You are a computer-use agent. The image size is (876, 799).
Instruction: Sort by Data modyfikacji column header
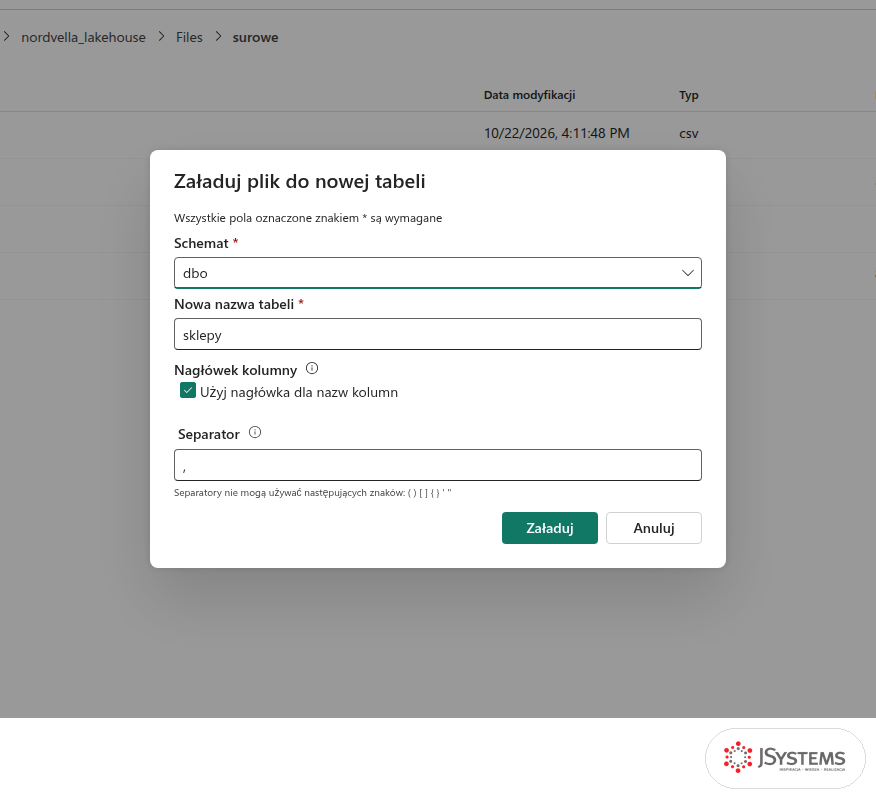click(x=530, y=95)
